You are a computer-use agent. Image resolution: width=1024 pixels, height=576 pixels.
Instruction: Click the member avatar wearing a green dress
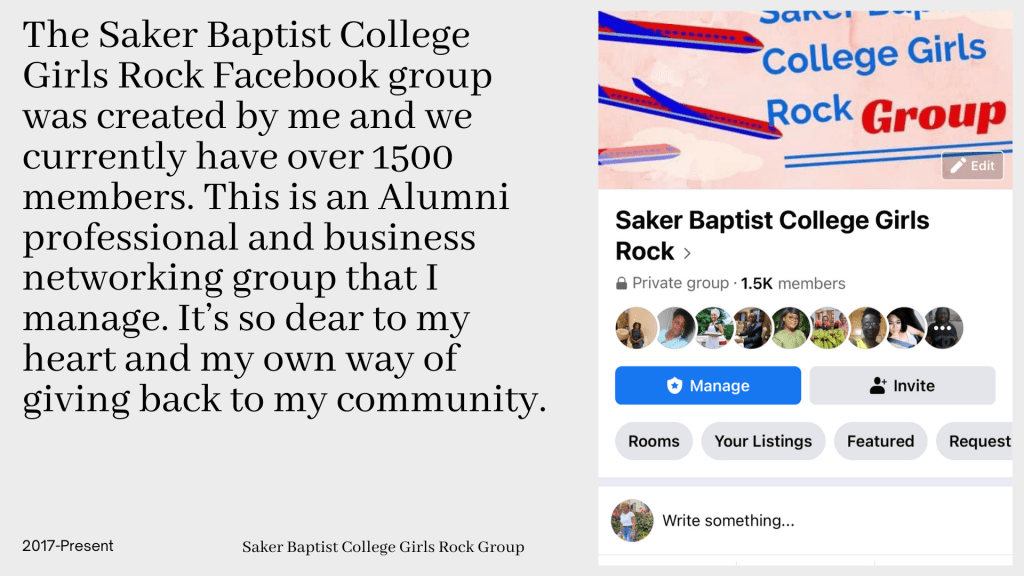(x=789, y=328)
